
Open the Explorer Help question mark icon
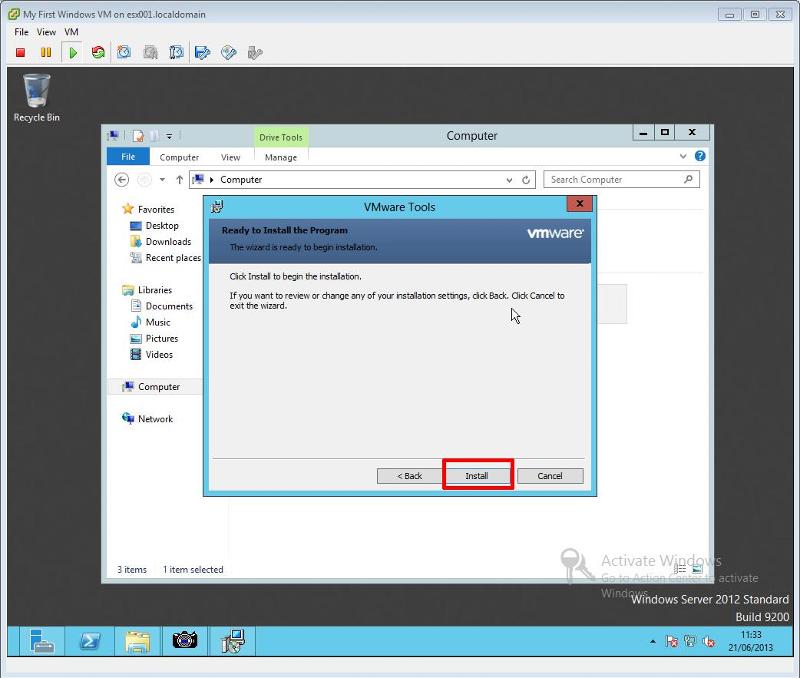click(700, 156)
